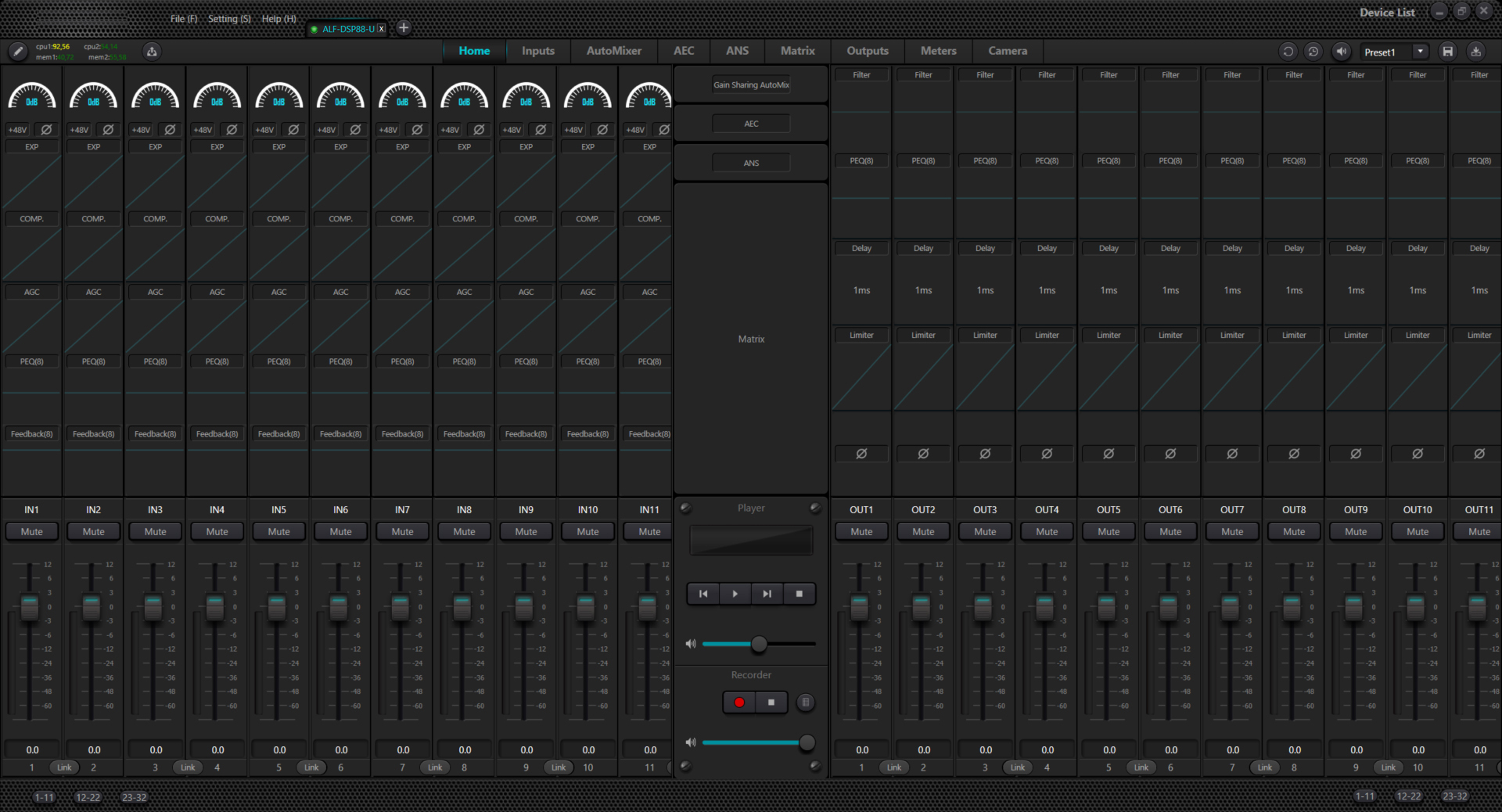Stop playback in the Player
Image resolution: width=1502 pixels, height=812 pixels.
click(800, 594)
